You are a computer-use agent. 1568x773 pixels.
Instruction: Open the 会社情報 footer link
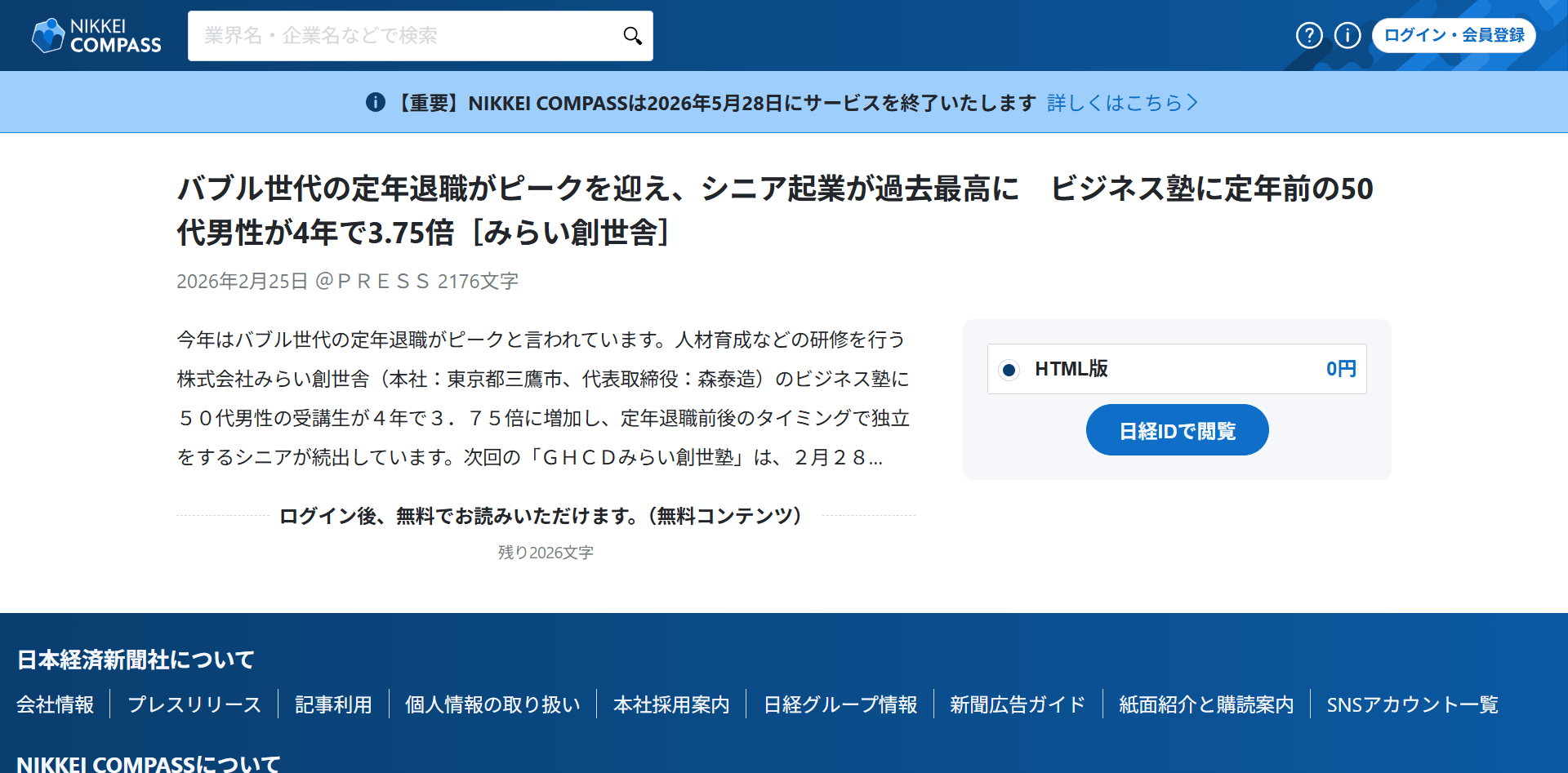(x=56, y=704)
